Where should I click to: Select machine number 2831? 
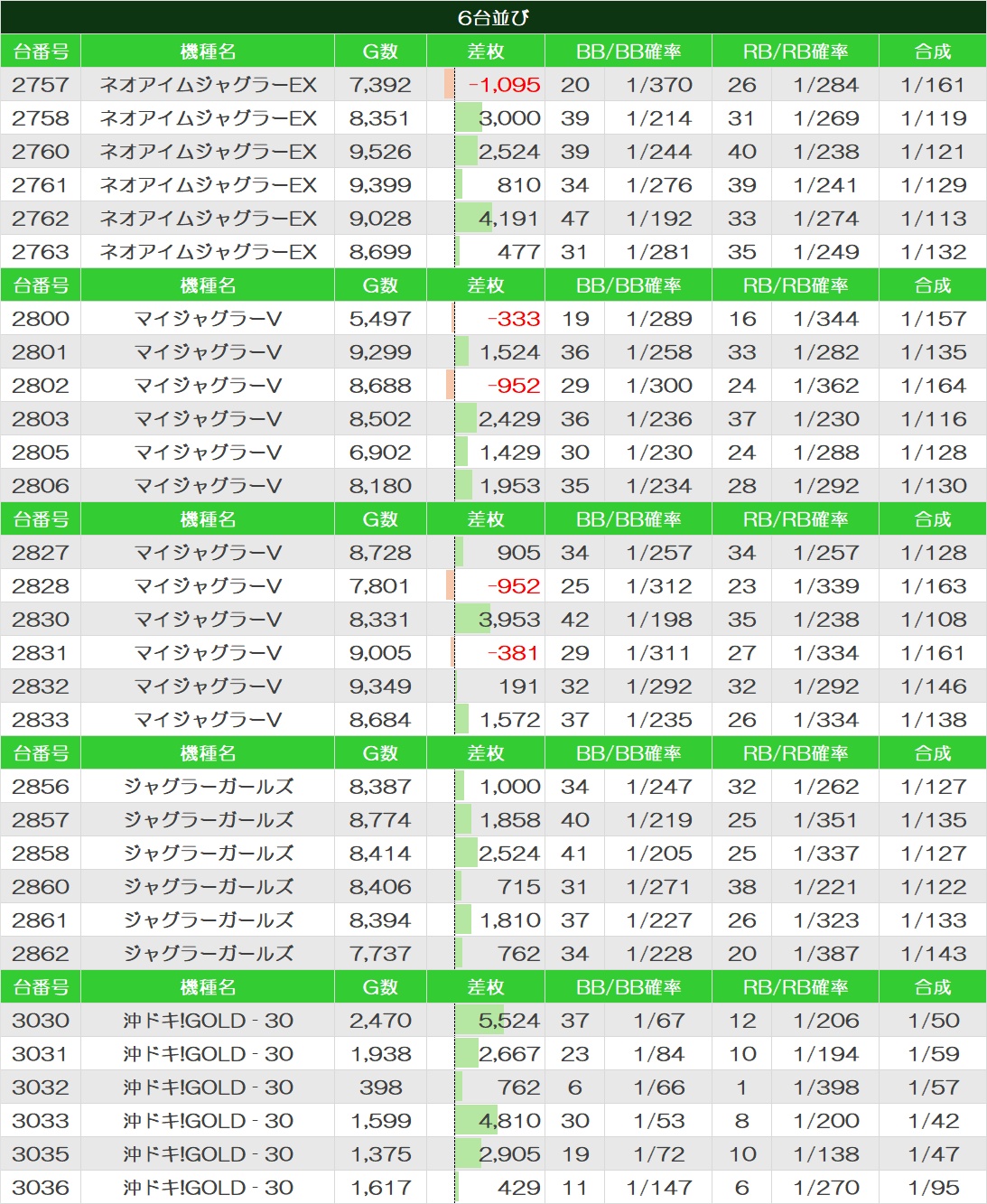41,653
